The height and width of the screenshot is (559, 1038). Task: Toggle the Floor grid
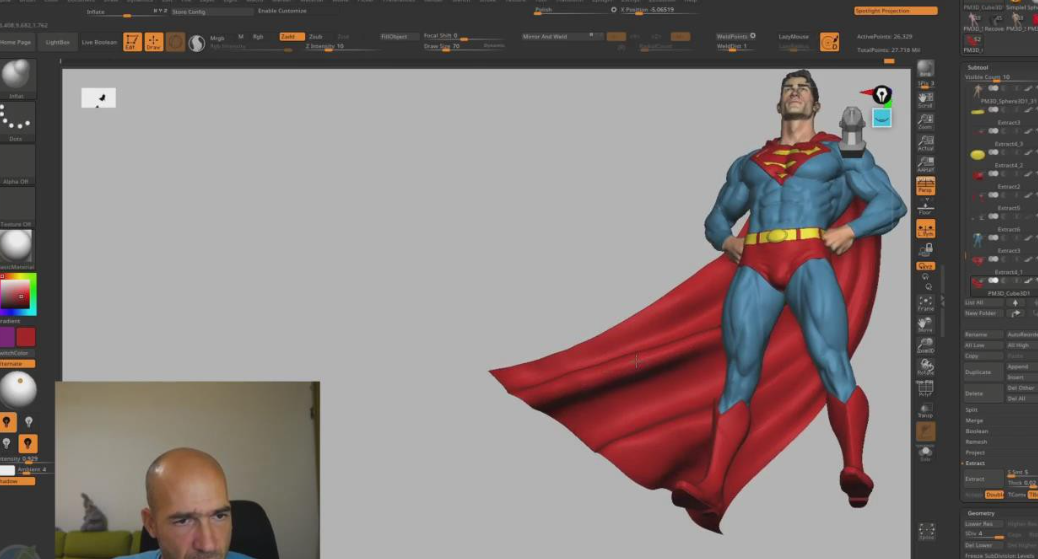[925, 208]
